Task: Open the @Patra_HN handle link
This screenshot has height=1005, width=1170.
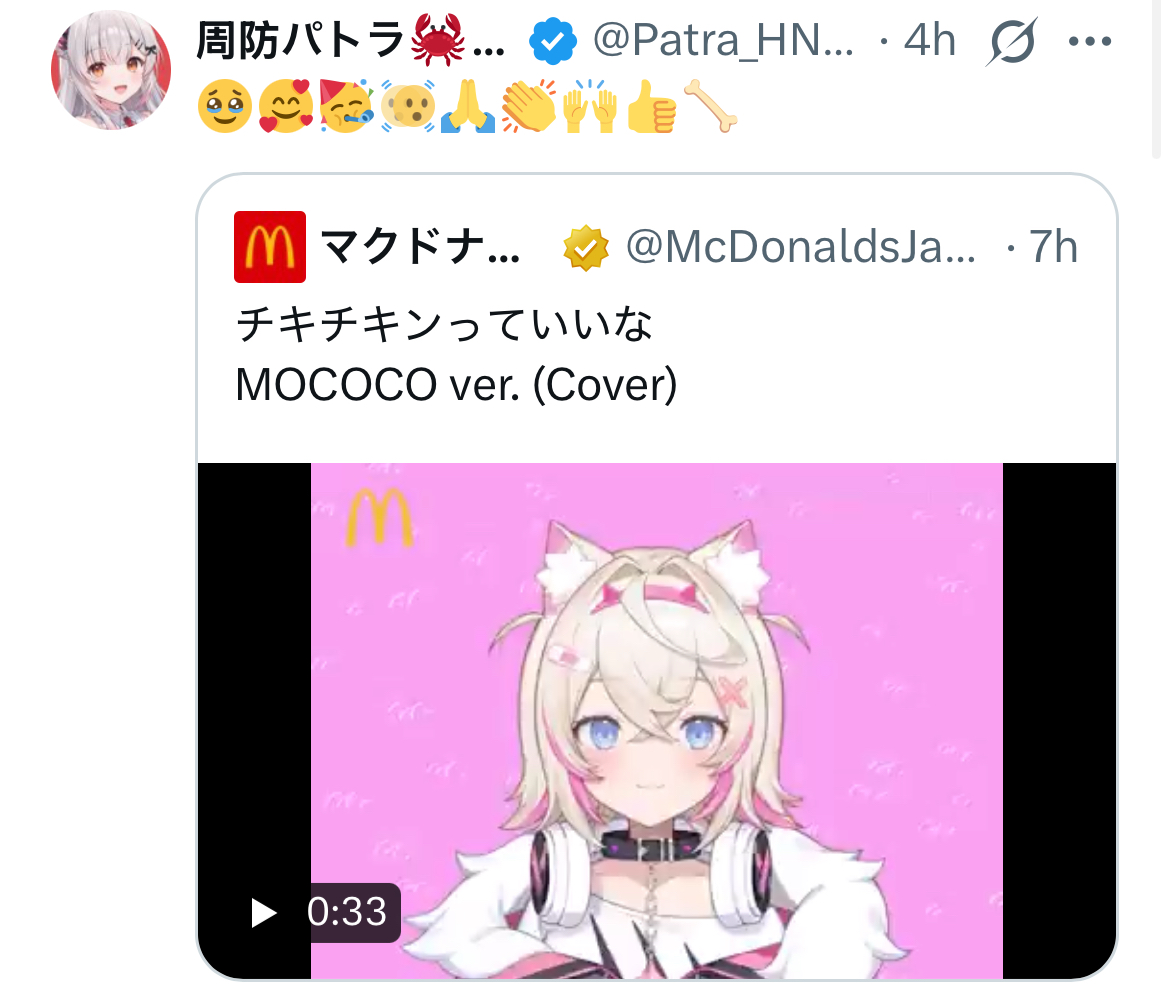Action: pos(723,40)
